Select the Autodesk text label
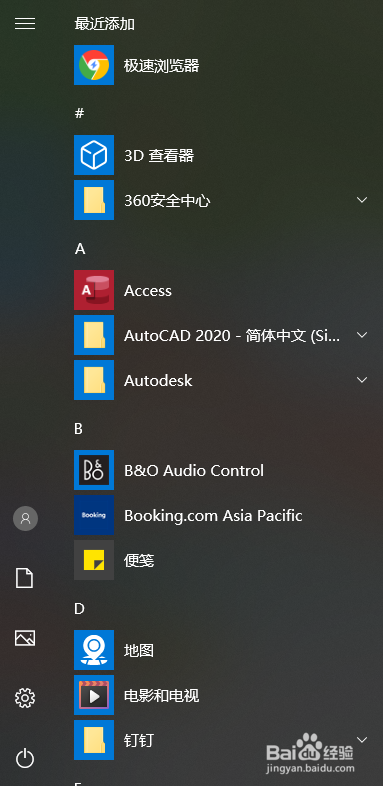Viewport: 383px width, 786px height. 158,380
